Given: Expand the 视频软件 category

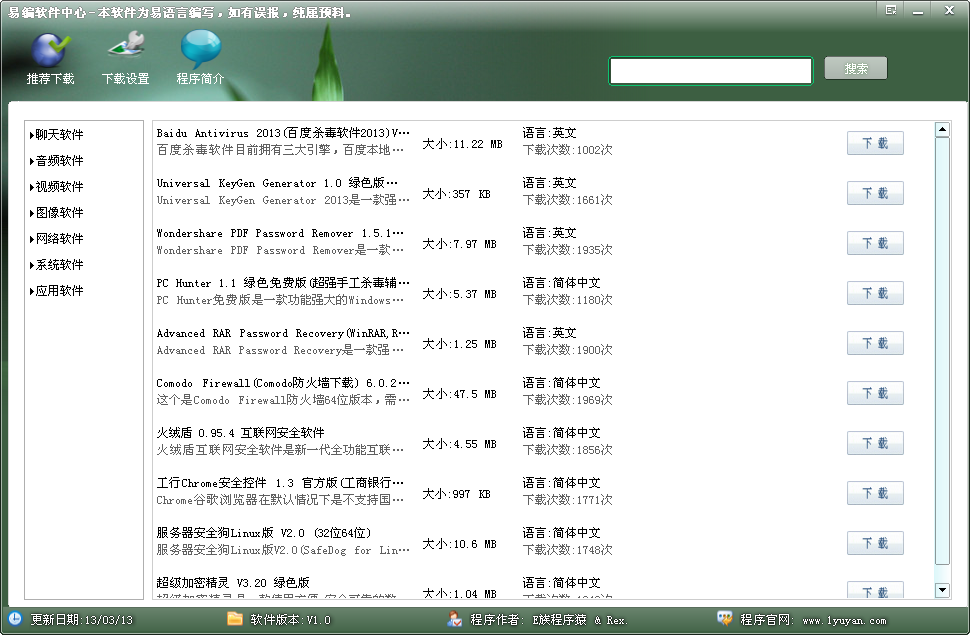Looking at the screenshot, I should pyautogui.click(x=56, y=186).
